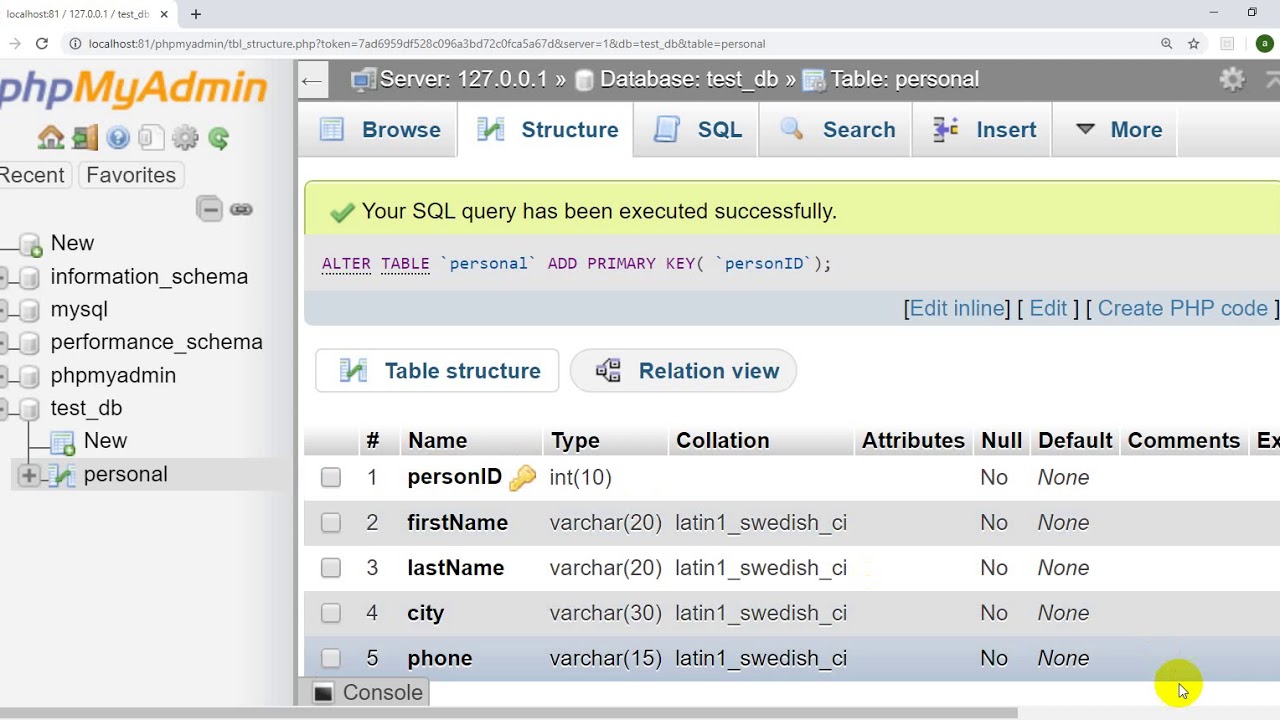Click varchar(30) type cell for city
1280x720 pixels.
click(605, 613)
